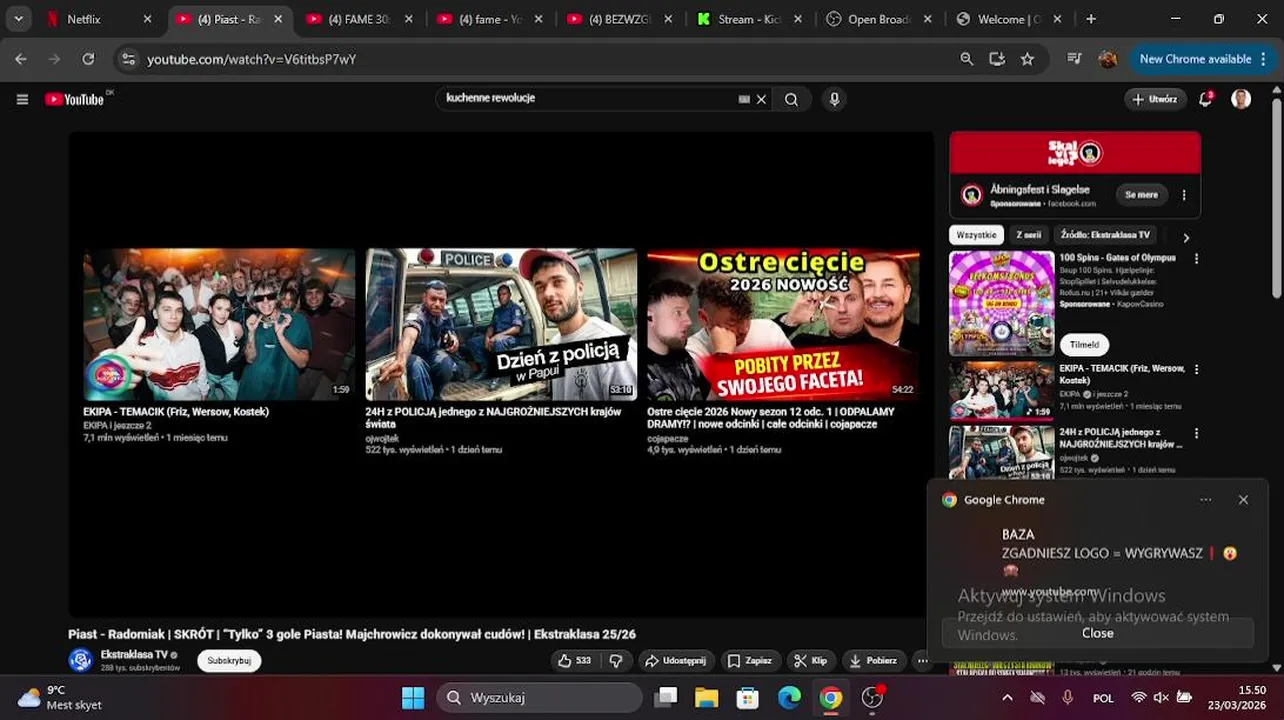Create a clip with the Klip button
The width and height of the screenshot is (1284, 720).
coord(811,661)
